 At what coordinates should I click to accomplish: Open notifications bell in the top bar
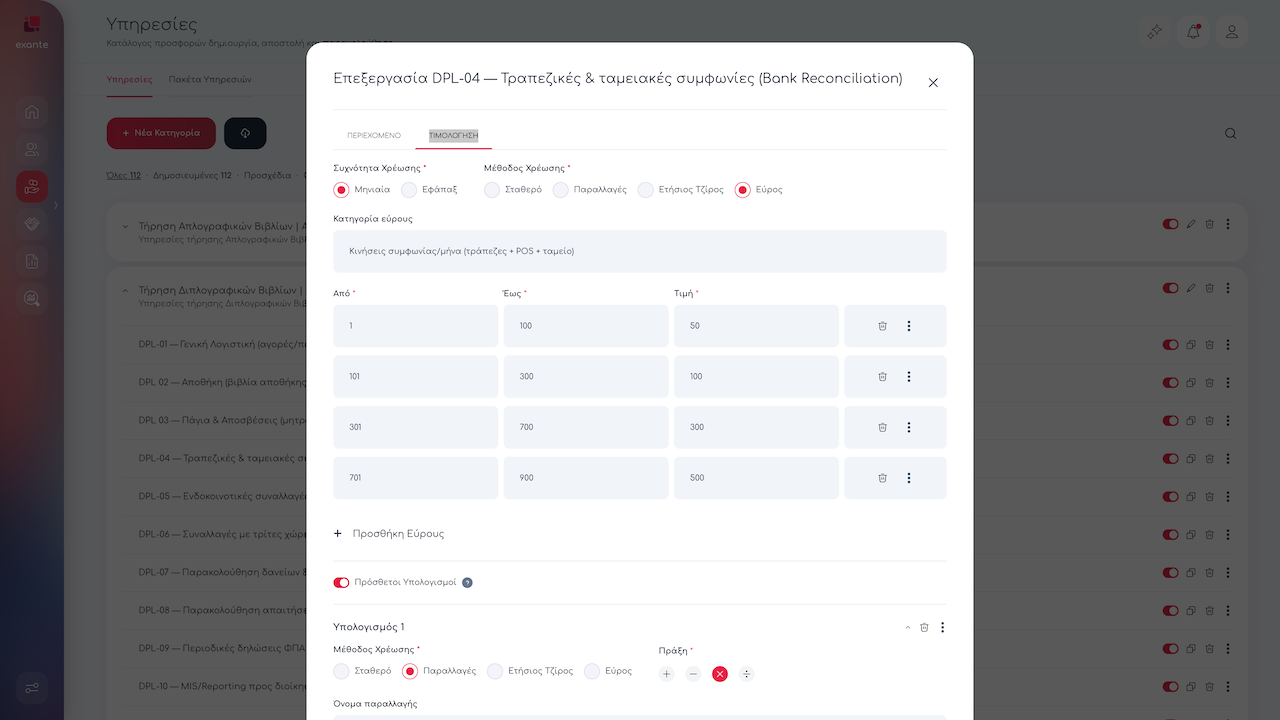1193,32
